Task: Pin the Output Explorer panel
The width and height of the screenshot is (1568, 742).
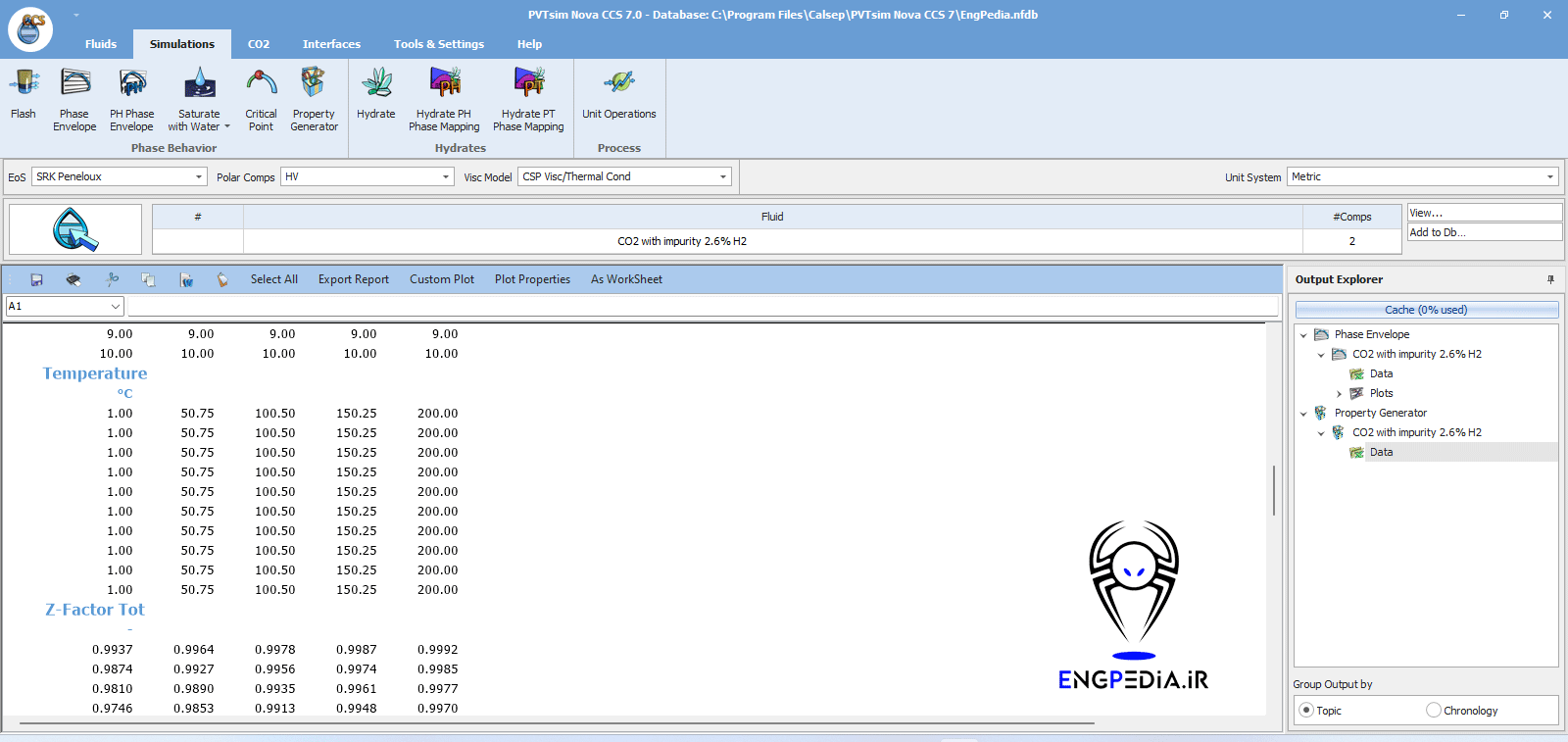Action: tap(1550, 279)
